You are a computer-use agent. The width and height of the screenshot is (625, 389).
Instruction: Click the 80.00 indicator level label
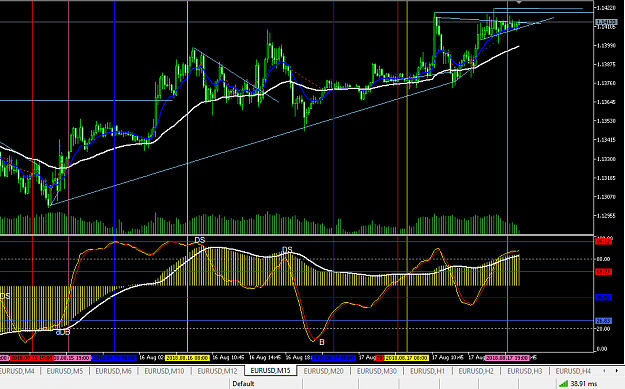tap(603, 259)
